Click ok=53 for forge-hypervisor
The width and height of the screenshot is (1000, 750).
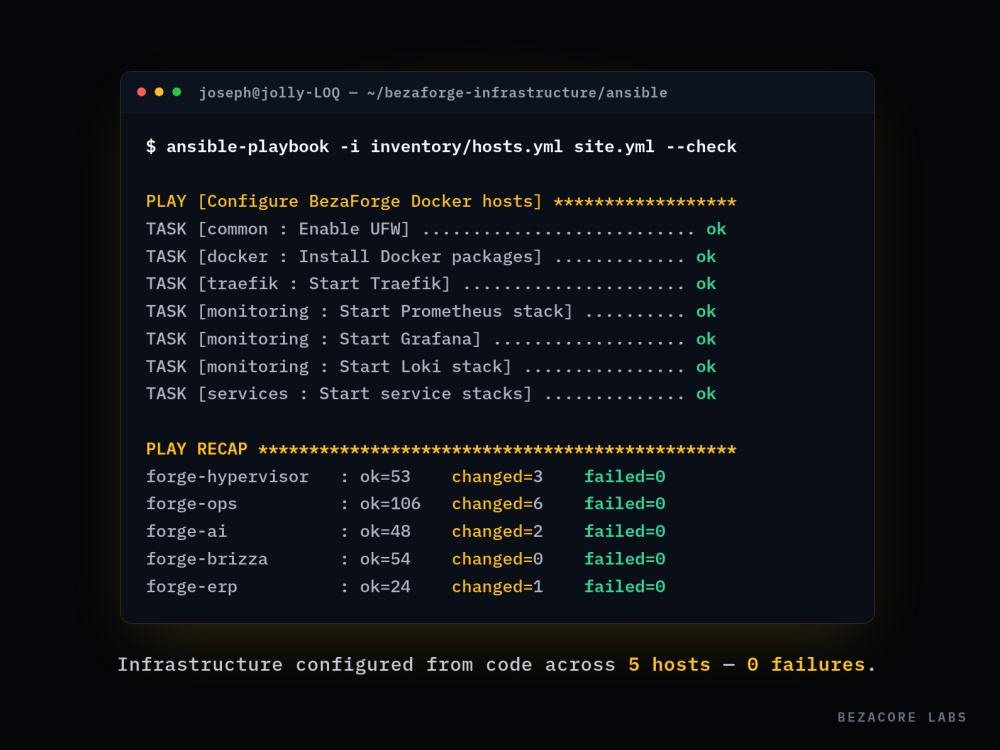[x=385, y=476]
